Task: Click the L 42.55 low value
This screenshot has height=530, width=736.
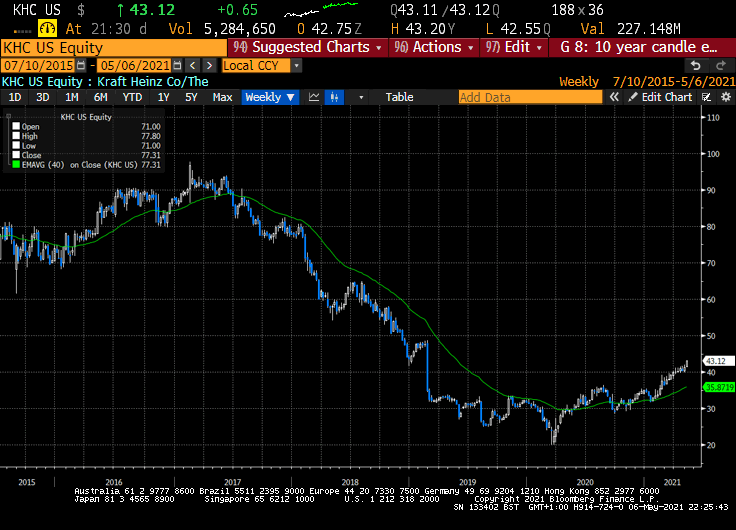Action: coord(517,29)
